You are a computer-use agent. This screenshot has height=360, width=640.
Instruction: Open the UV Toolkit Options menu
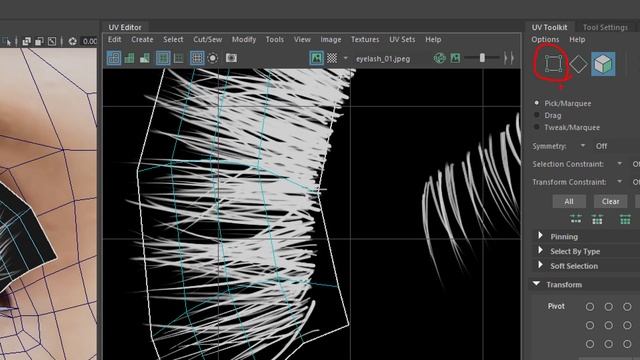point(545,40)
